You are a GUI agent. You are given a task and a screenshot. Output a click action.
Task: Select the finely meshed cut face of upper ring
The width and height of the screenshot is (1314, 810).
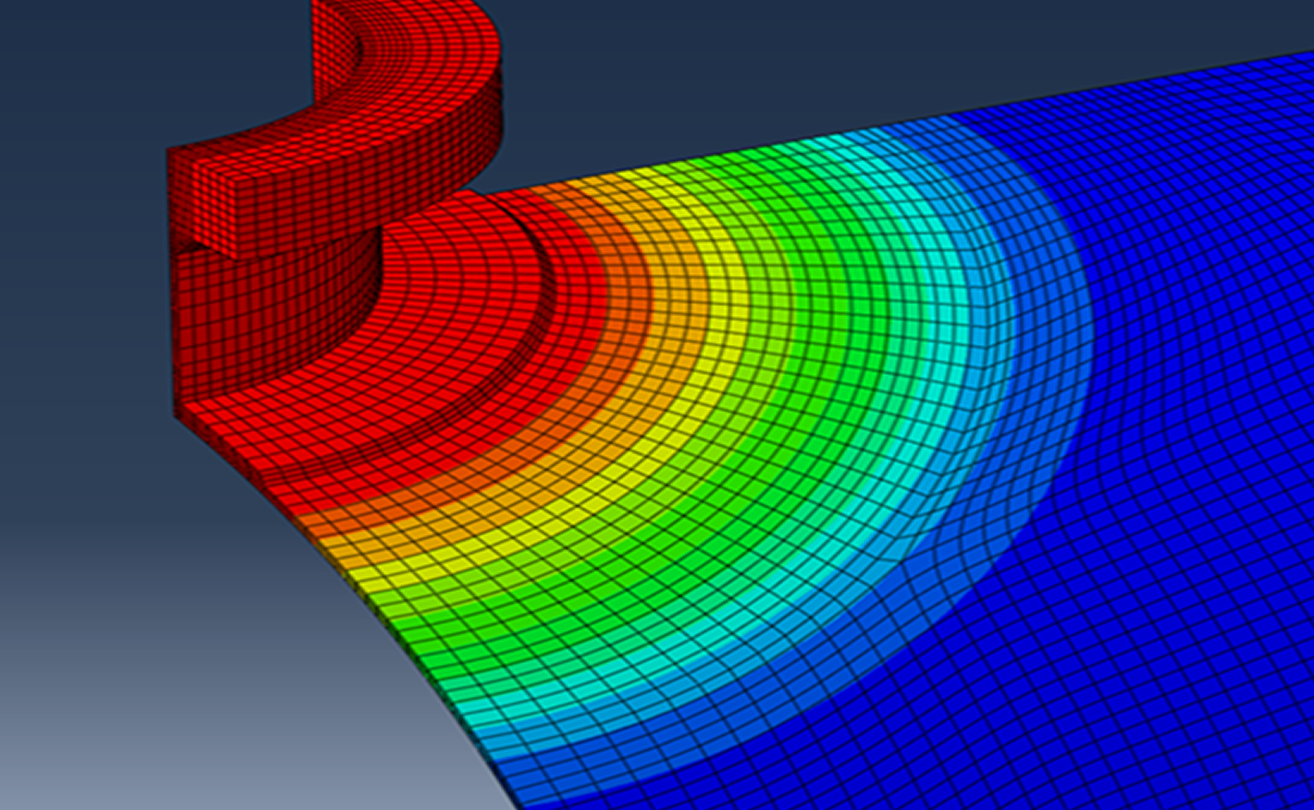point(205,200)
